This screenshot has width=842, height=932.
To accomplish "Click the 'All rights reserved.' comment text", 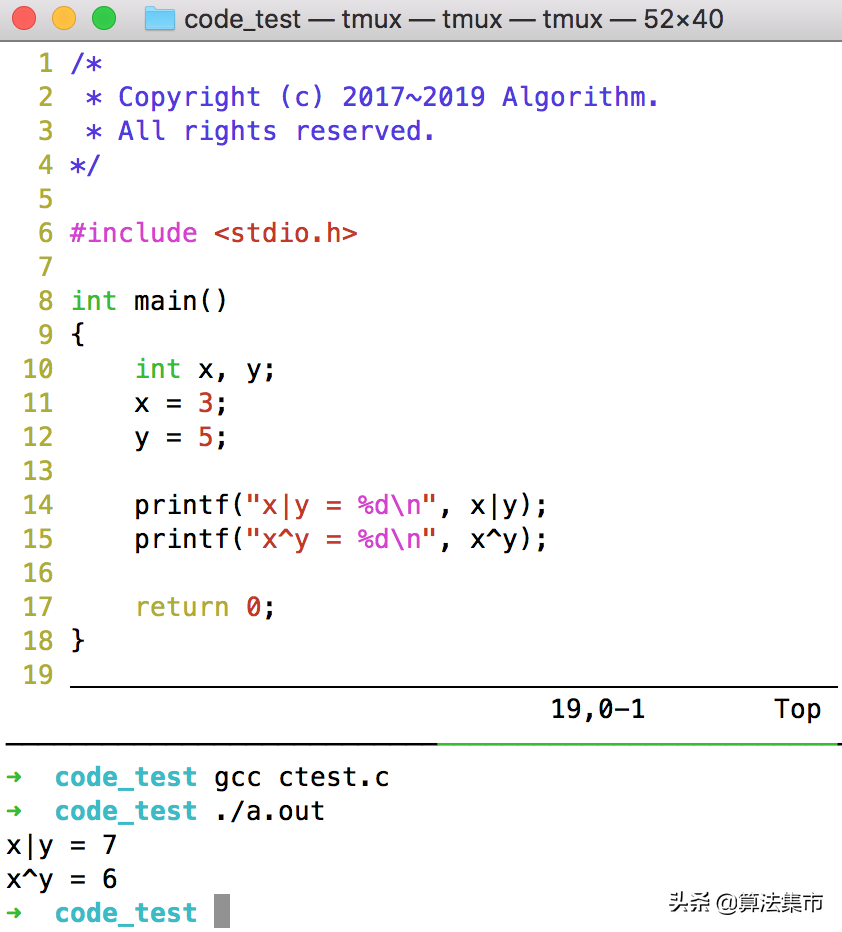I will [x=276, y=131].
